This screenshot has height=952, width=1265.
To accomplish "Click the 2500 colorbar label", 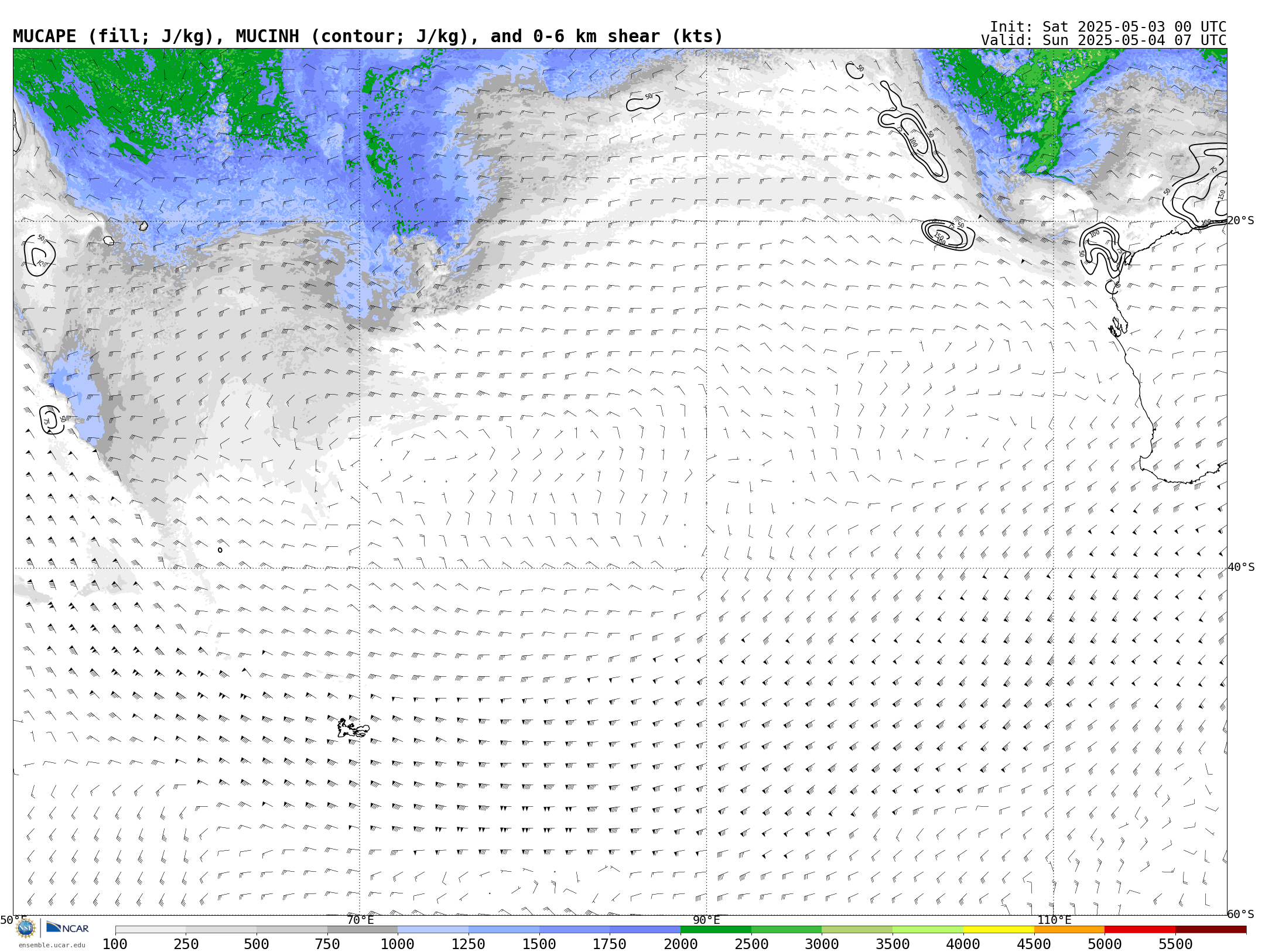I will pos(751,944).
